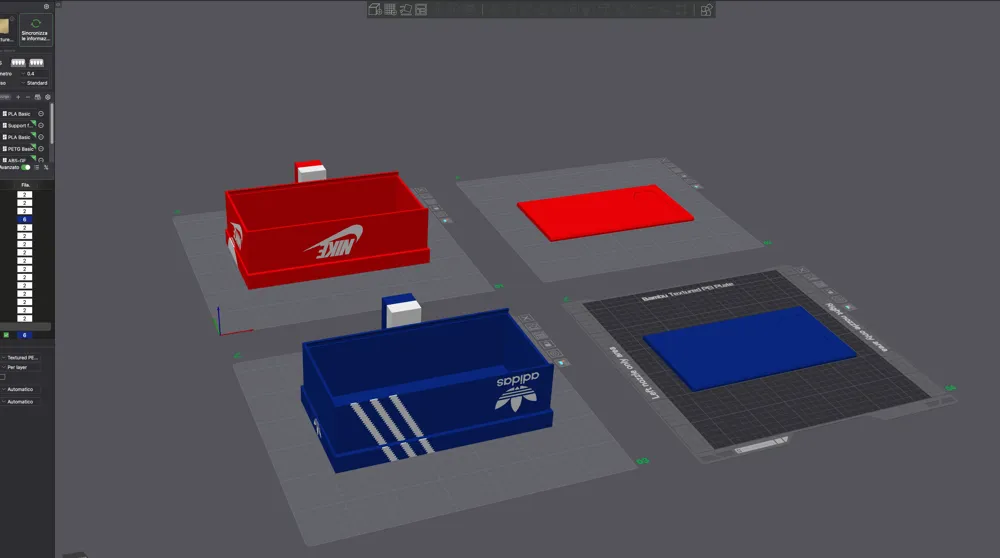The image size is (1000, 558).
Task: Select the flat blue lid on textured plate
Action: pyautogui.click(x=749, y=348)
